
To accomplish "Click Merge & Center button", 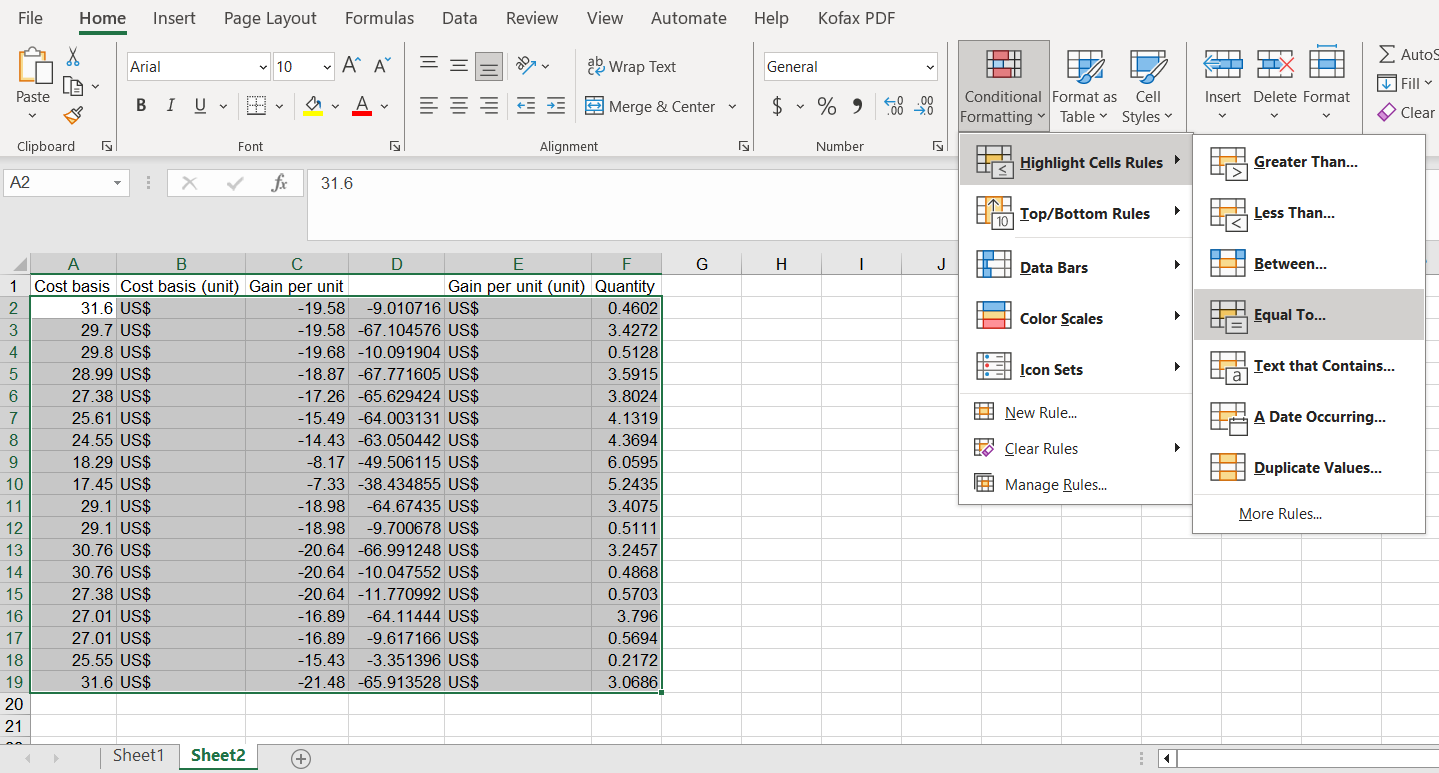I will pyautogui.click(x=650, y=106).
